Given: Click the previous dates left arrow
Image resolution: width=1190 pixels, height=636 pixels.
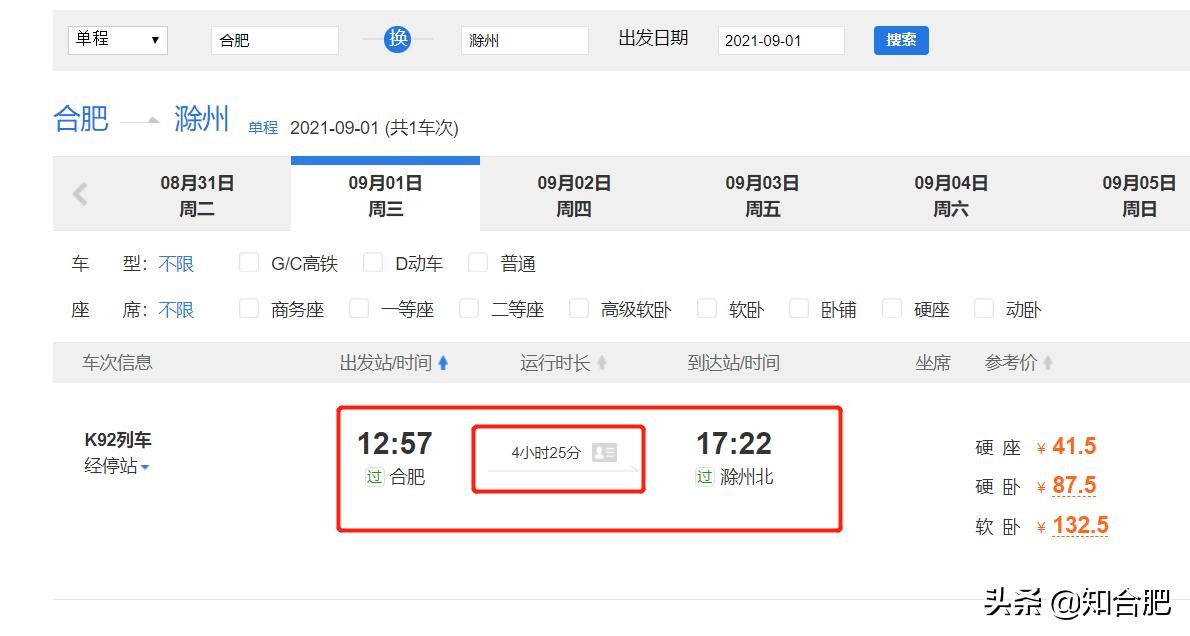Looking at the screenshot, I should click(x=80, y=194).
